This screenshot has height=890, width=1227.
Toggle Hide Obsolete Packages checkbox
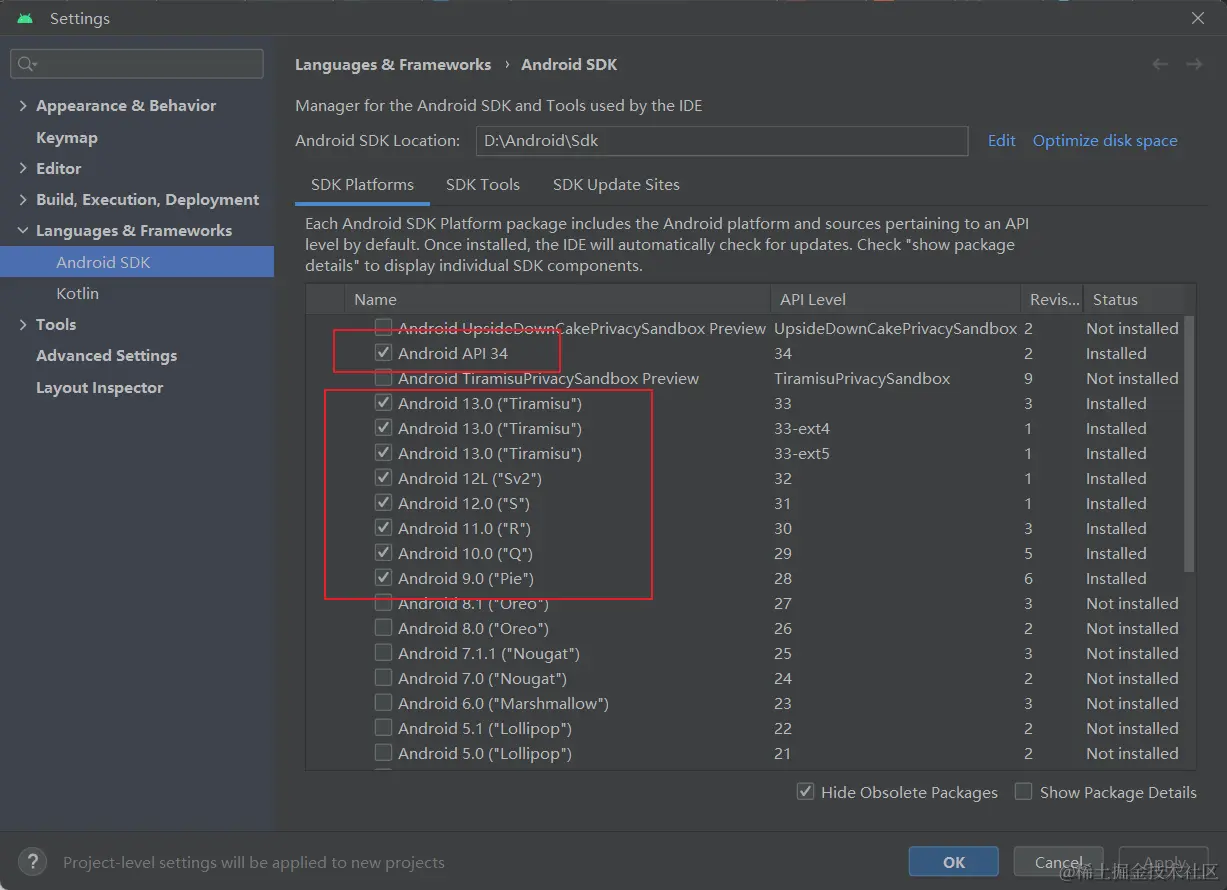pos(805,792)
